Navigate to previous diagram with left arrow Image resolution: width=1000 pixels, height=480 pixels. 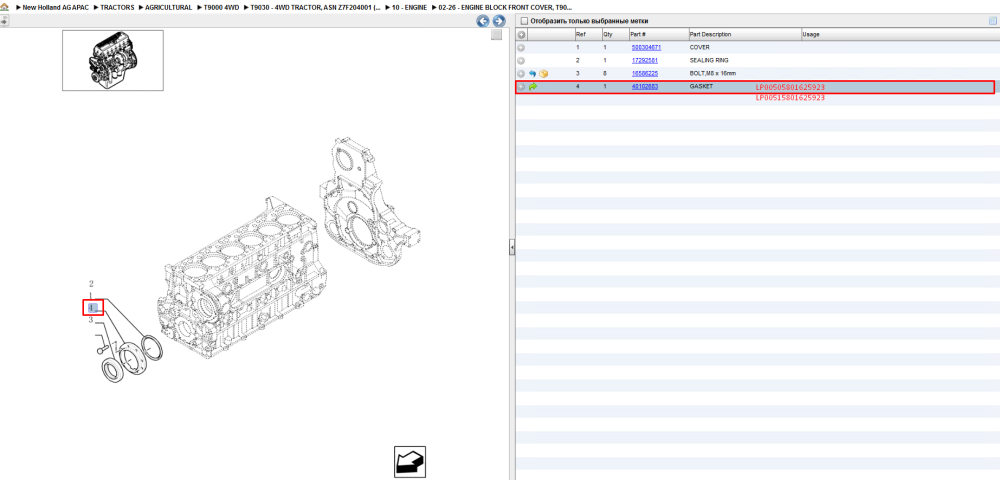coord(483,21)
